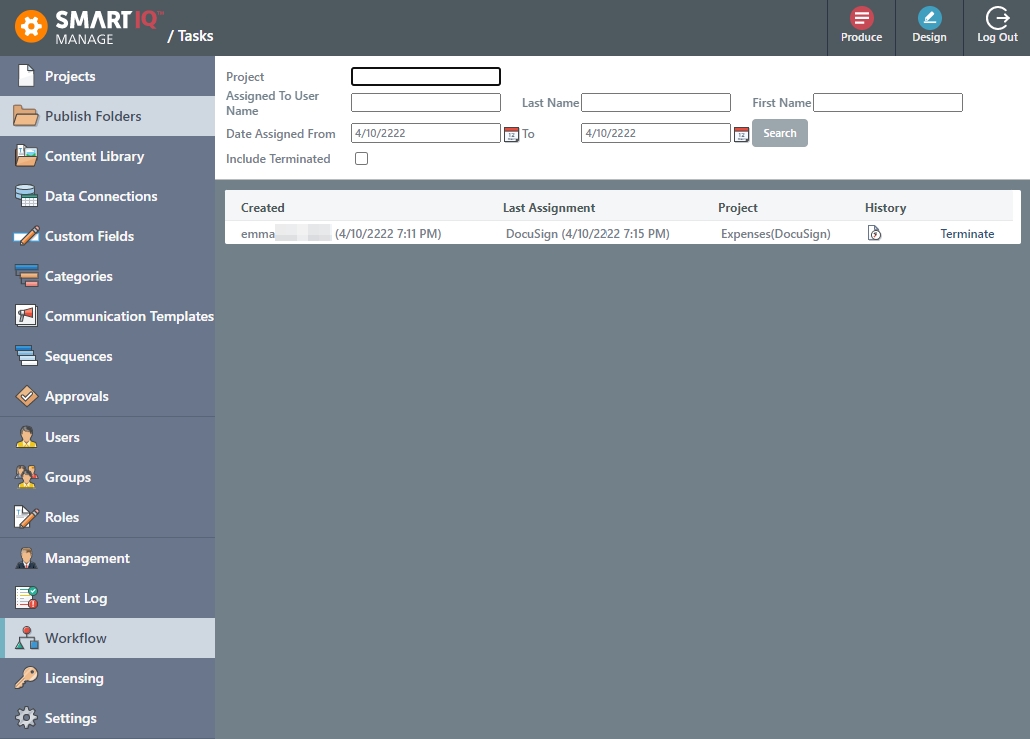Click the Sequences icon in sidebar

pyautogui.click(x=26, y=356)
